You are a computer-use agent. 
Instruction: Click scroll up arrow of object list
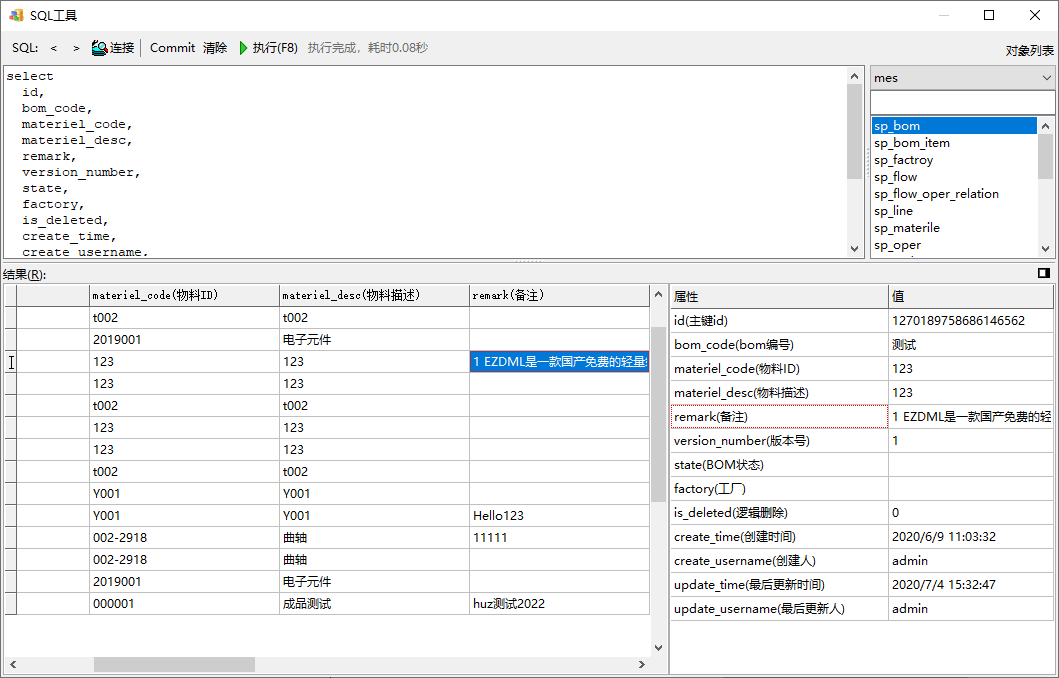tap(1045, 126)
